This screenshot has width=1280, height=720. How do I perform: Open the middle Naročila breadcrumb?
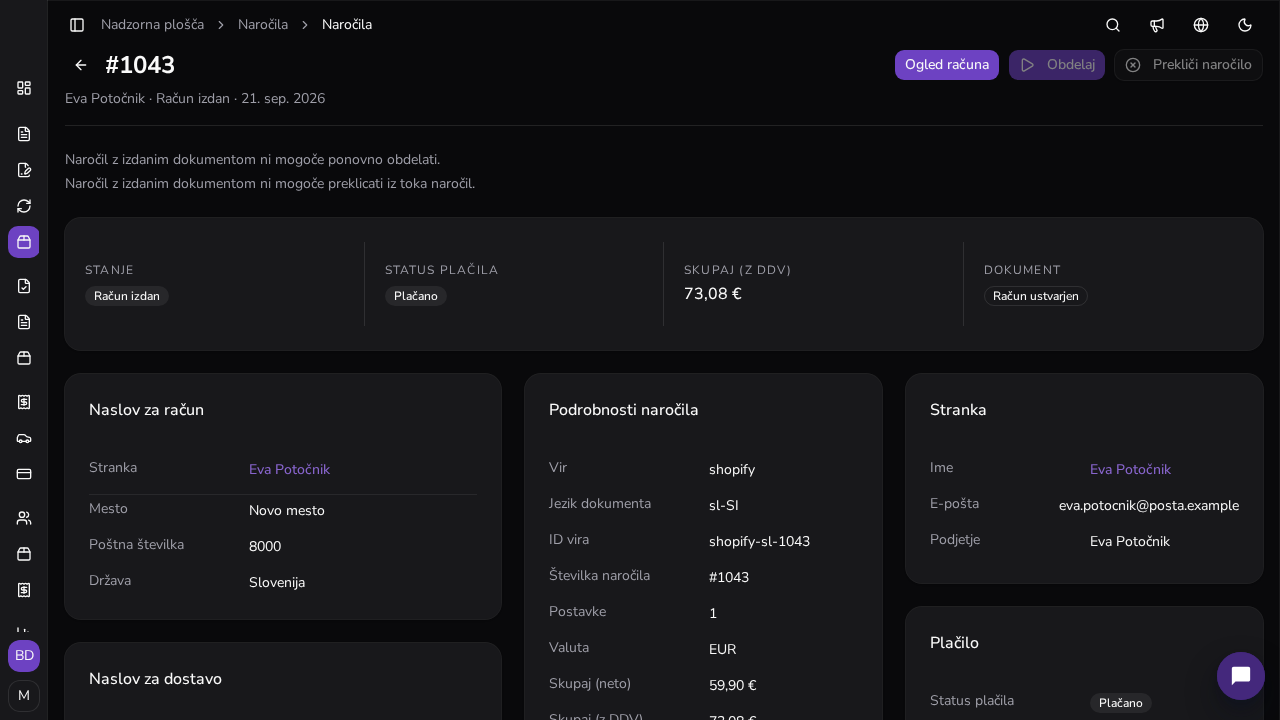pyautogui.click(x=263, y=25)
